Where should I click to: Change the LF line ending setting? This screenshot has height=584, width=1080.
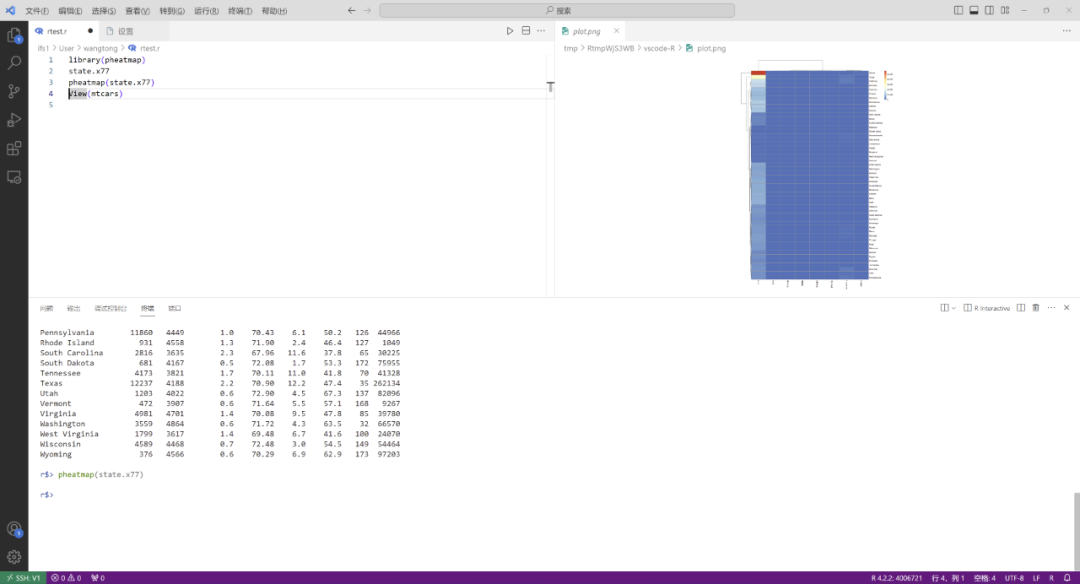[x=1036, y=578]
